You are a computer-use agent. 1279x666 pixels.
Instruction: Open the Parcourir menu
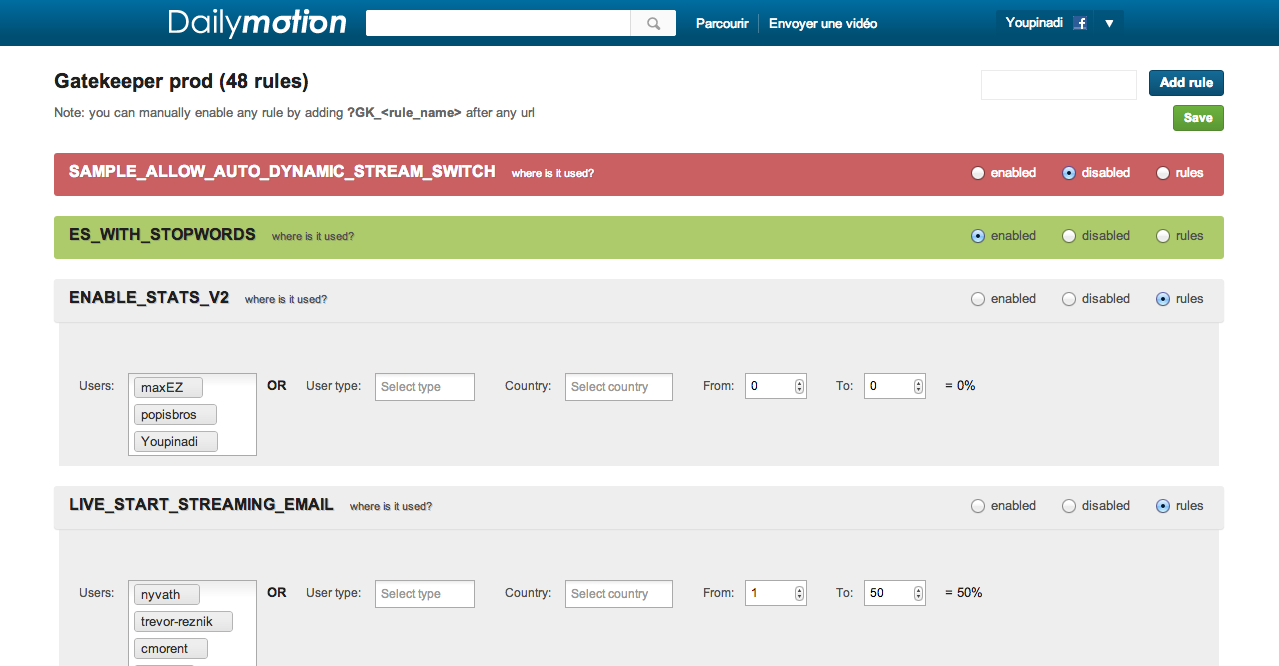point(722,23)
